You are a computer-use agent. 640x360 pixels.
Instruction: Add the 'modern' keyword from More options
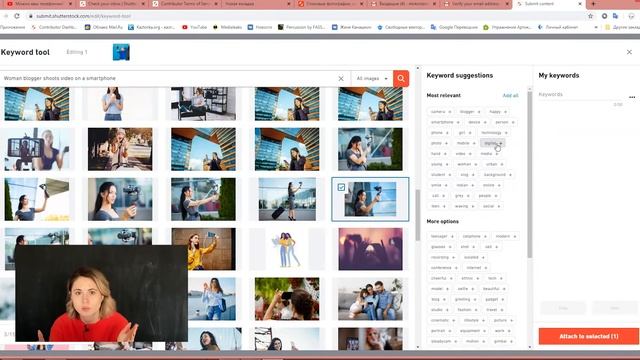pyautogui.click(x=505, y=236)
